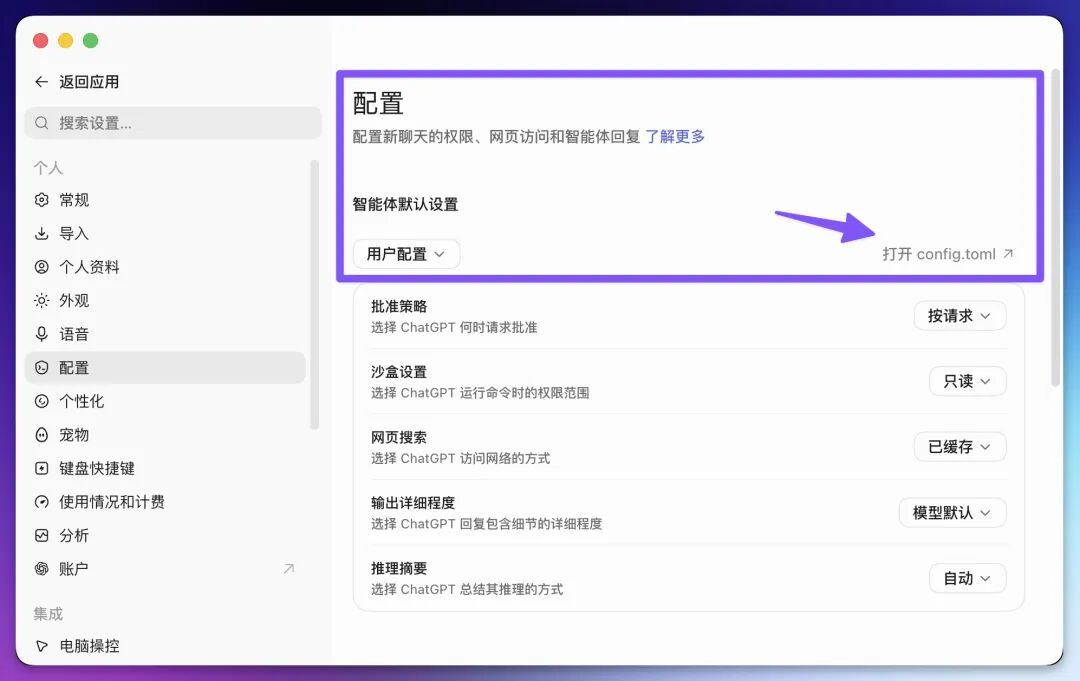Viewport: 1080px width, 681px height.
Task: Go to 个人资料 settings
Action: point(165,267)
